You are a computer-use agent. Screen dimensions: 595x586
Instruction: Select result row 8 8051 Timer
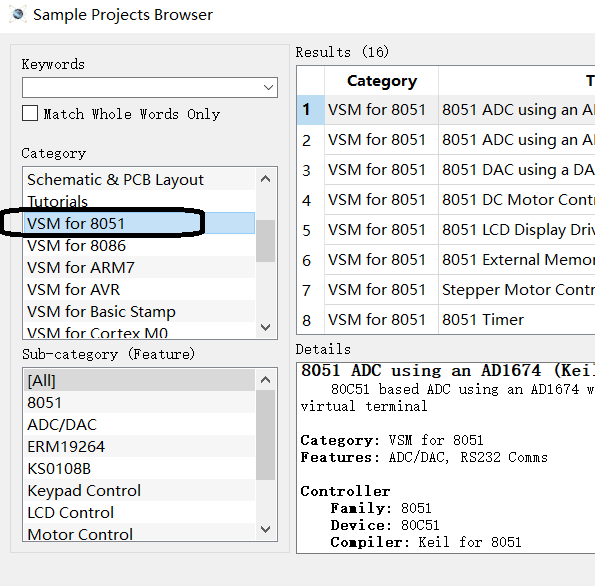pos(446,320)
